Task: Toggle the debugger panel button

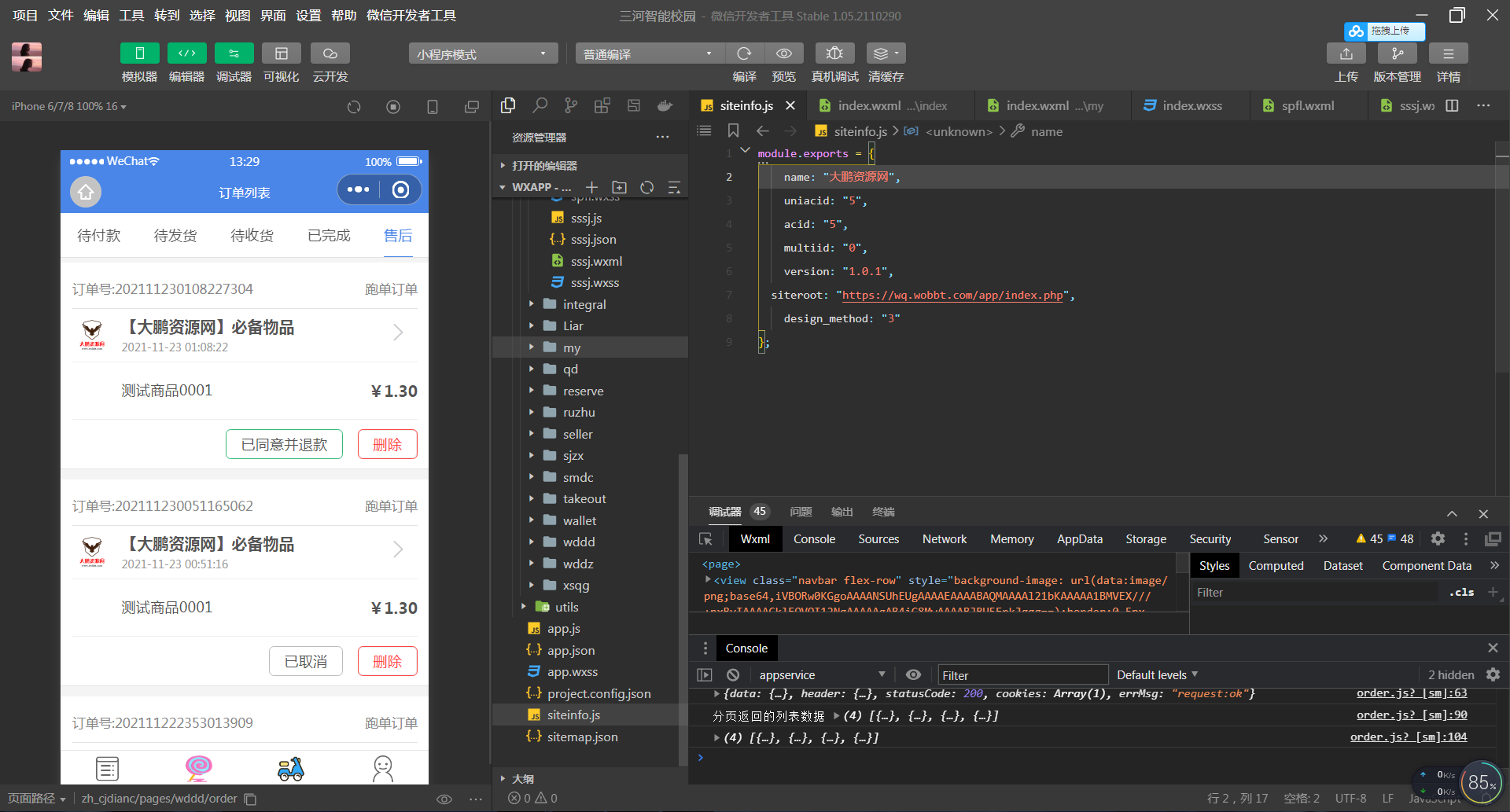Action: tap(234, 53)
